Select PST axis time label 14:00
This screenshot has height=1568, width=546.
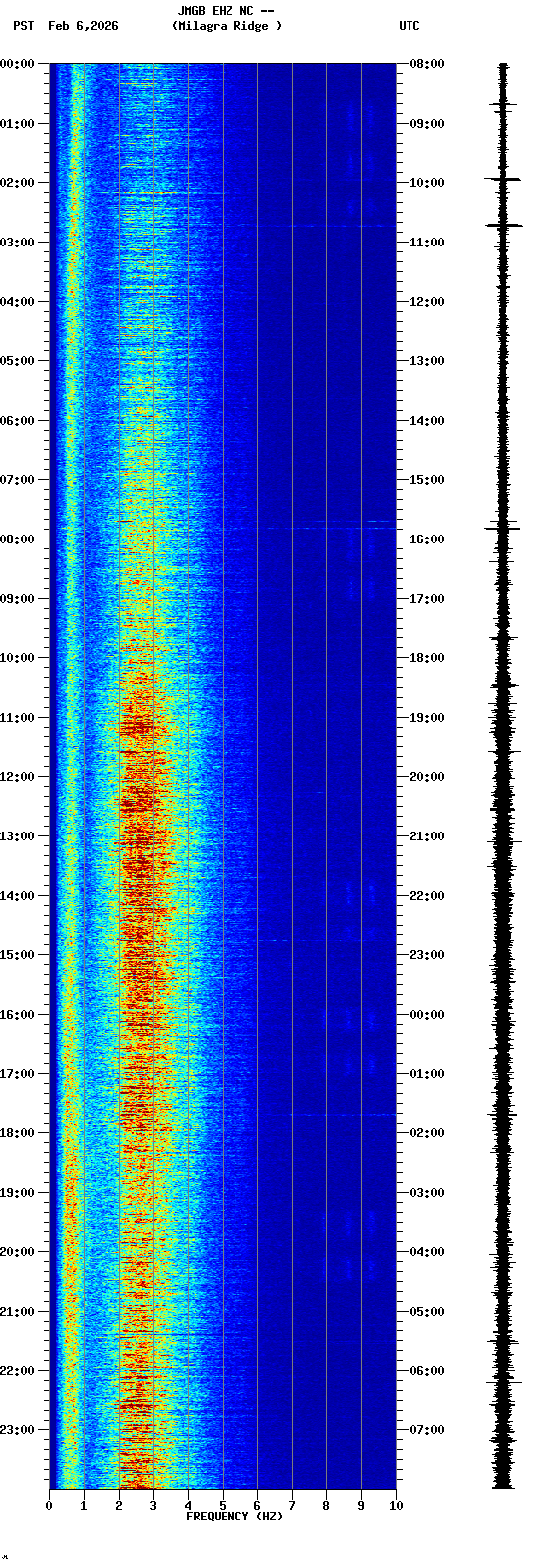click(x=17, y=896)
